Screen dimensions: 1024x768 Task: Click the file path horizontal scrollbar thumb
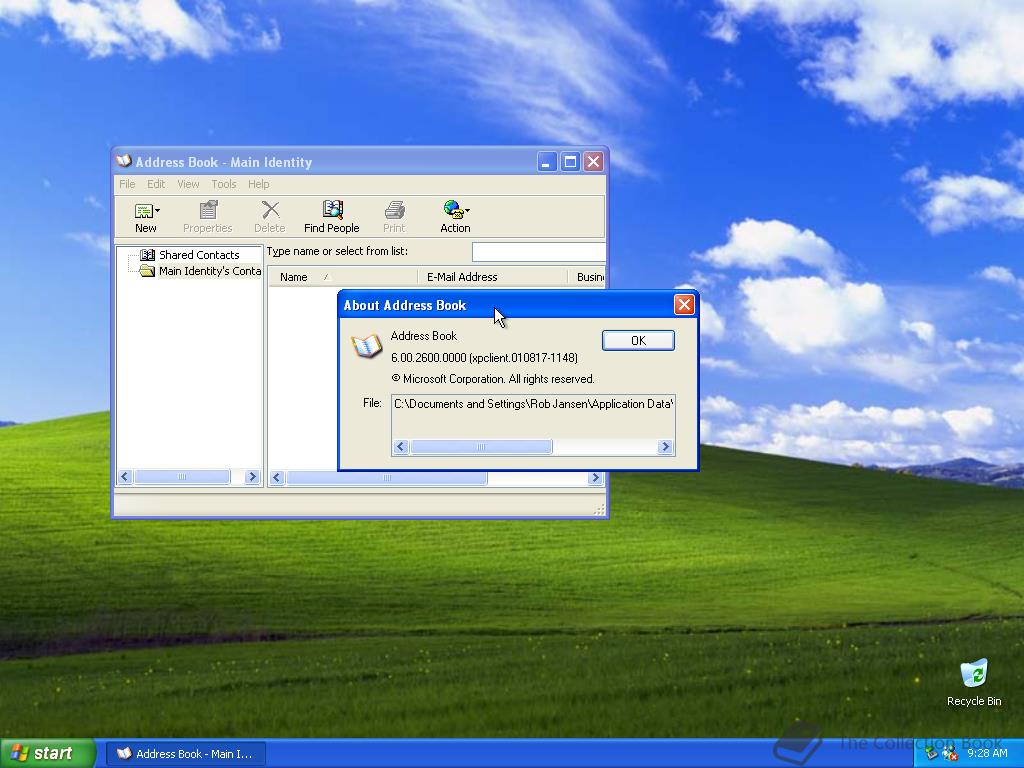(x=481, y=447)
